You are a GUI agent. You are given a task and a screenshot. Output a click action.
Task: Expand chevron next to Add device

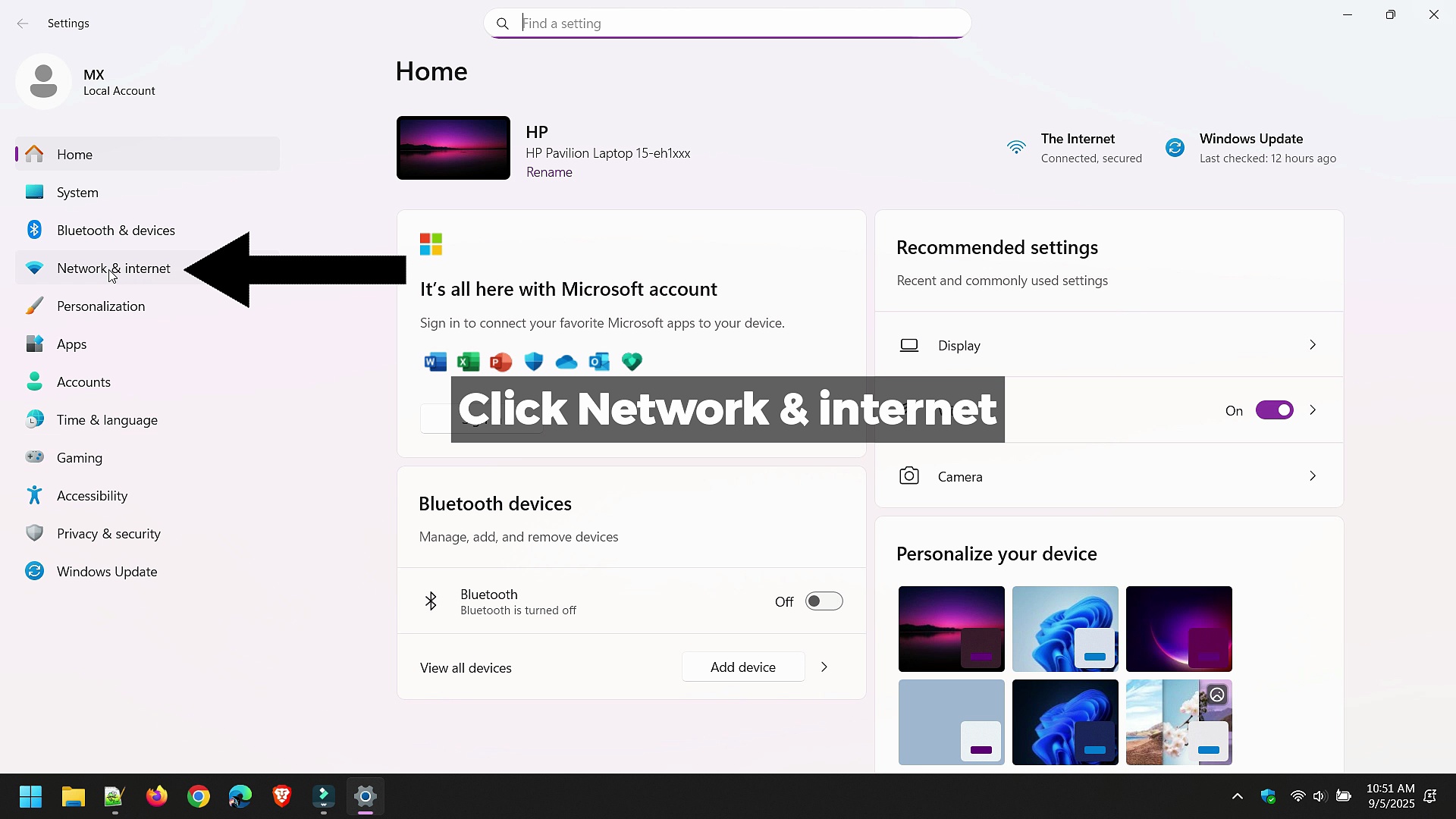pyautogui.click(x=824, y=667)
